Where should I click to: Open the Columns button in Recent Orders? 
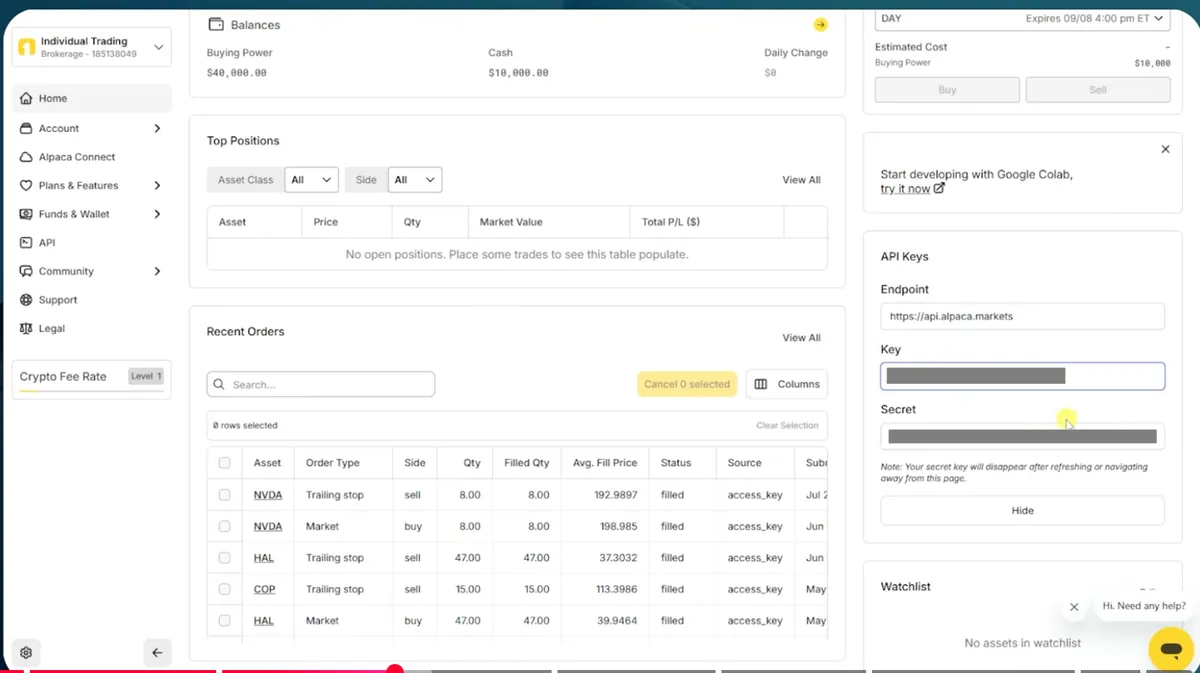coord(787,384)
